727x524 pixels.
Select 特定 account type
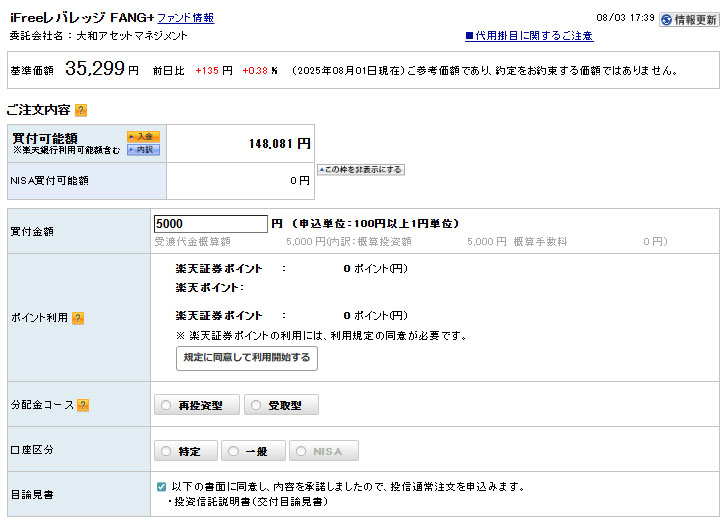pos(184,451)
